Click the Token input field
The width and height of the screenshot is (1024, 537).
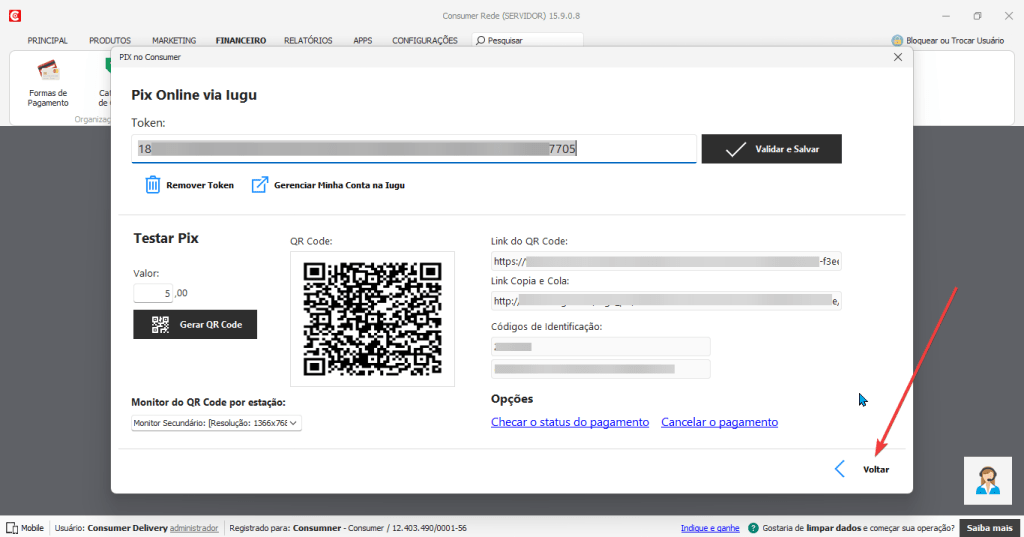tap(414, 149)
